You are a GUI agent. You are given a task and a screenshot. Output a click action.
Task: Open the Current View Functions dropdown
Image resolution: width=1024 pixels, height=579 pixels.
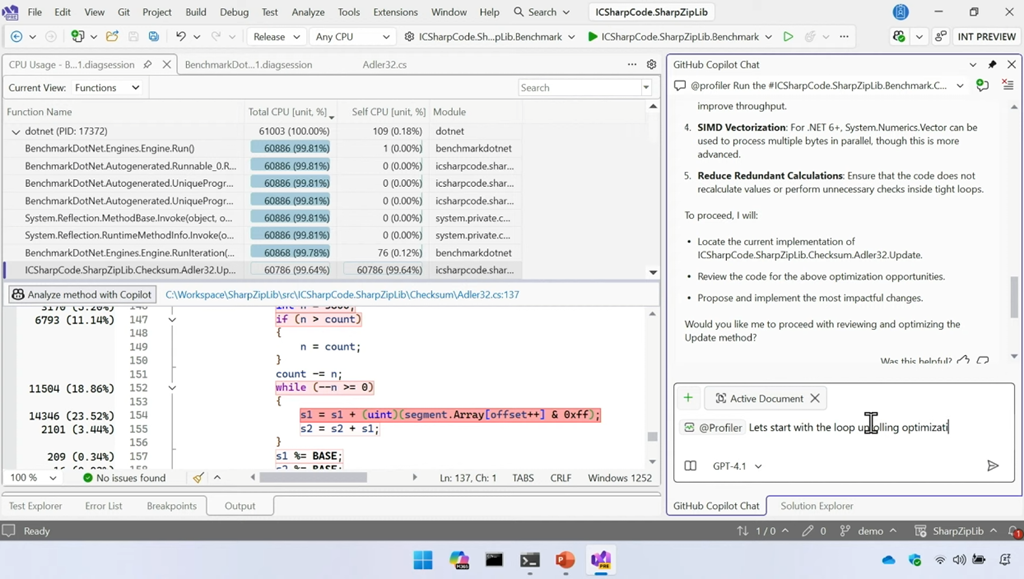[x=107, y=88]
